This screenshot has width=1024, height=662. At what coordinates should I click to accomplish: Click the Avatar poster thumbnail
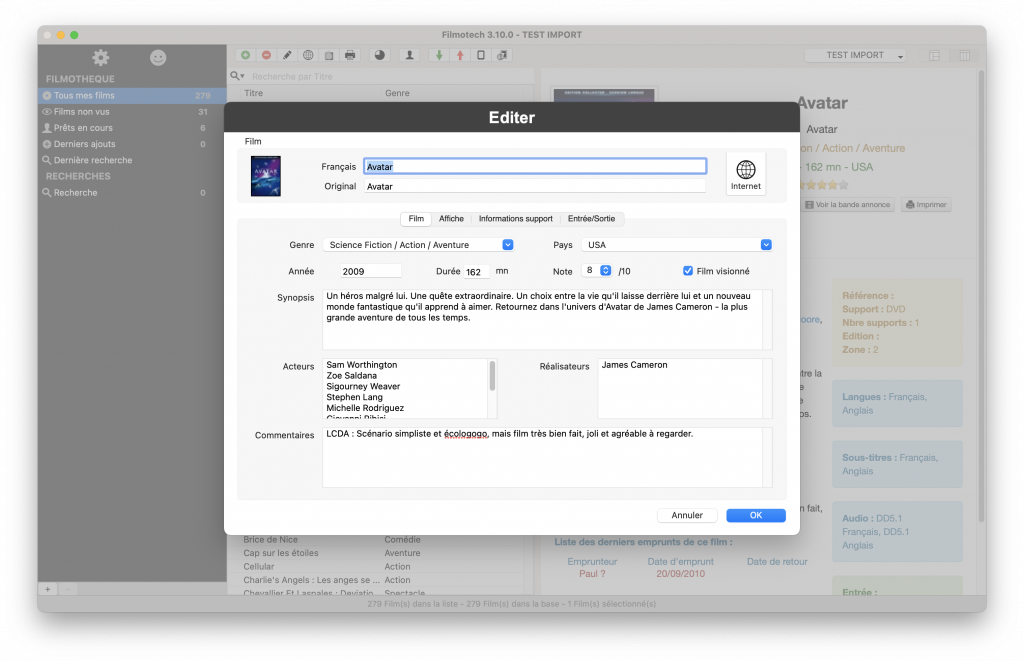pyautogui.click(x=266, y=176)
